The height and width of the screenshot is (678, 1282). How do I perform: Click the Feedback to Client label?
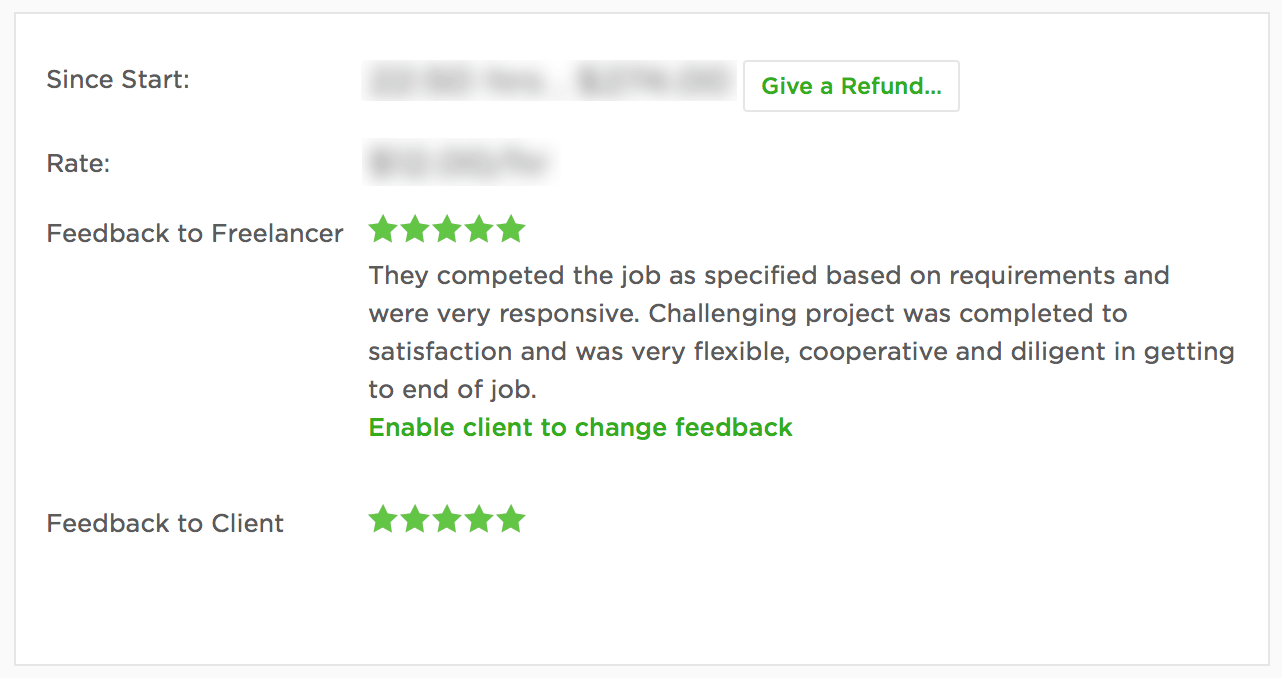pos(165,524)
